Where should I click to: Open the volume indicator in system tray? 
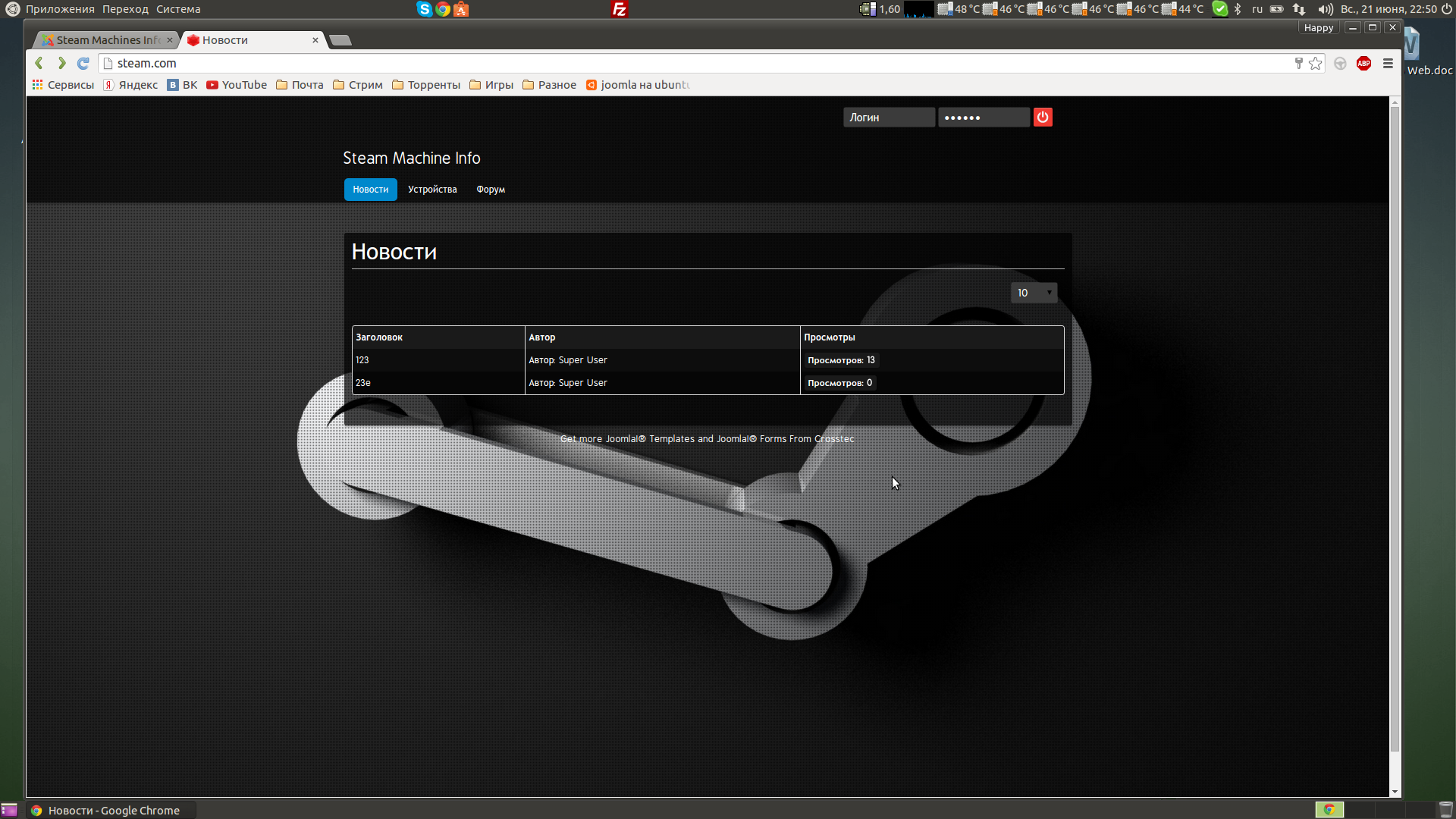[x=1325, y=9]
